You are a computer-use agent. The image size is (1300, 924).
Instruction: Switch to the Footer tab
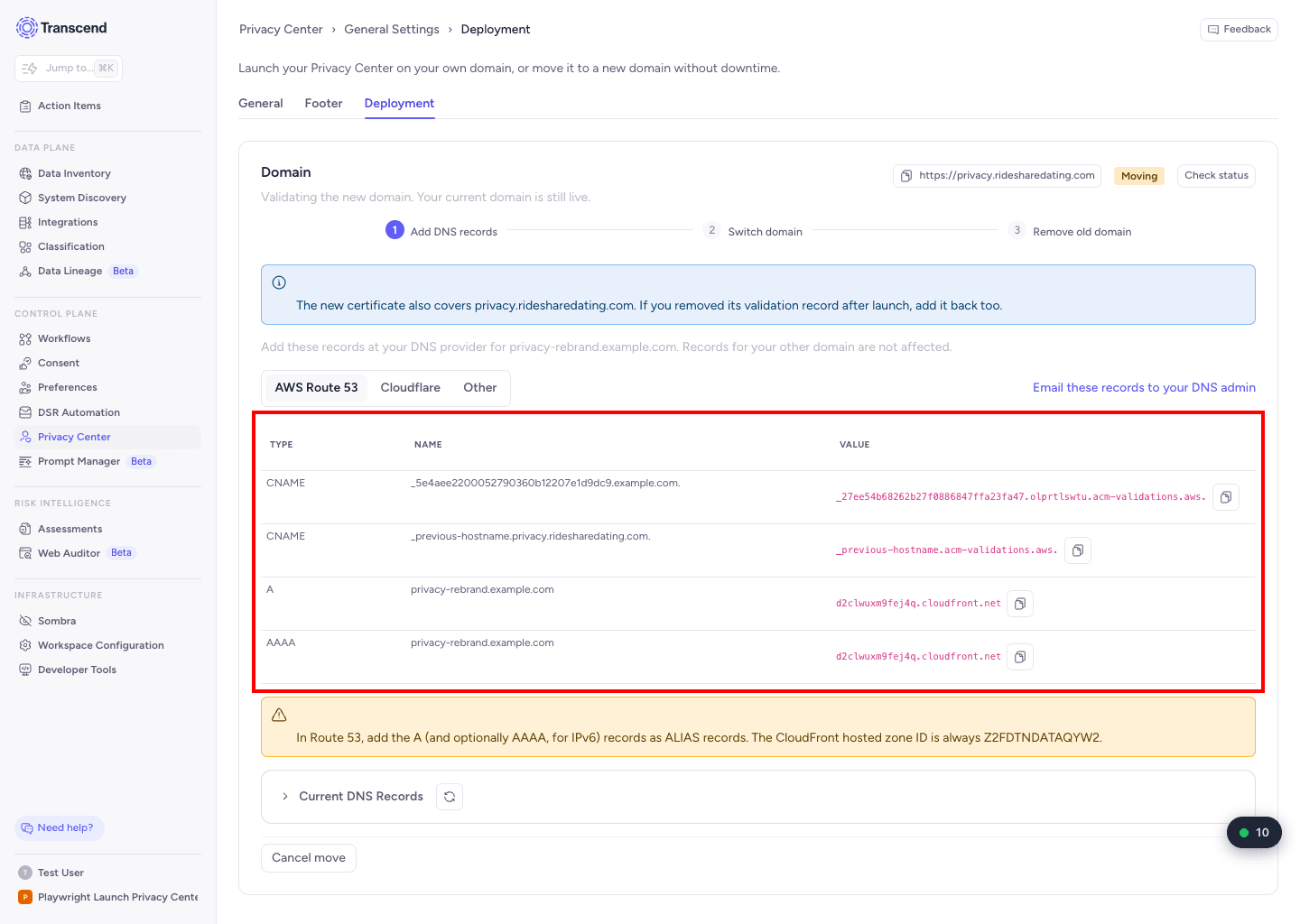323,104
